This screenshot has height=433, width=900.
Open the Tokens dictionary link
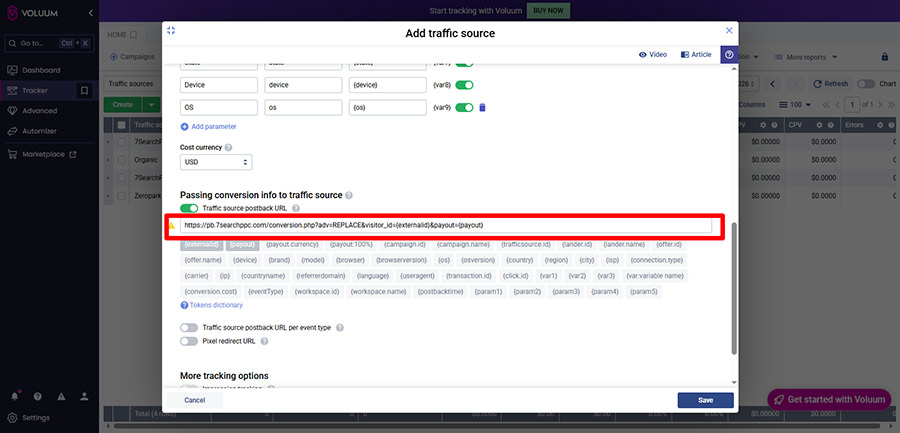coord(215,305)
